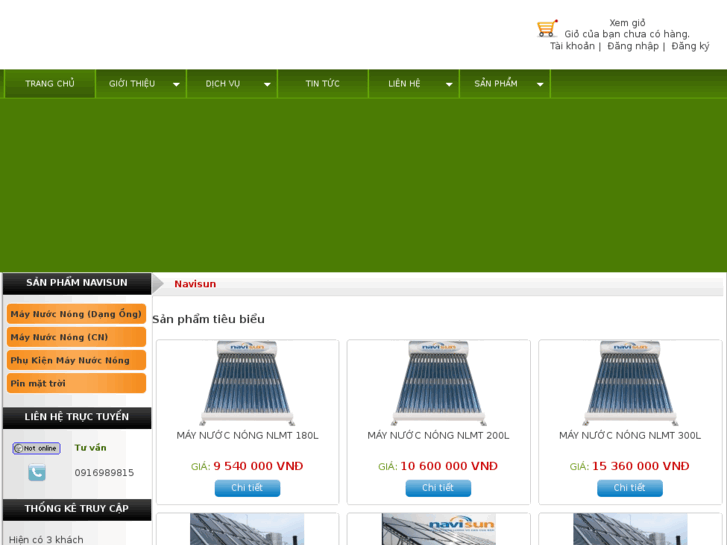Open the TIN TỨC menu item

click(323, 83)
